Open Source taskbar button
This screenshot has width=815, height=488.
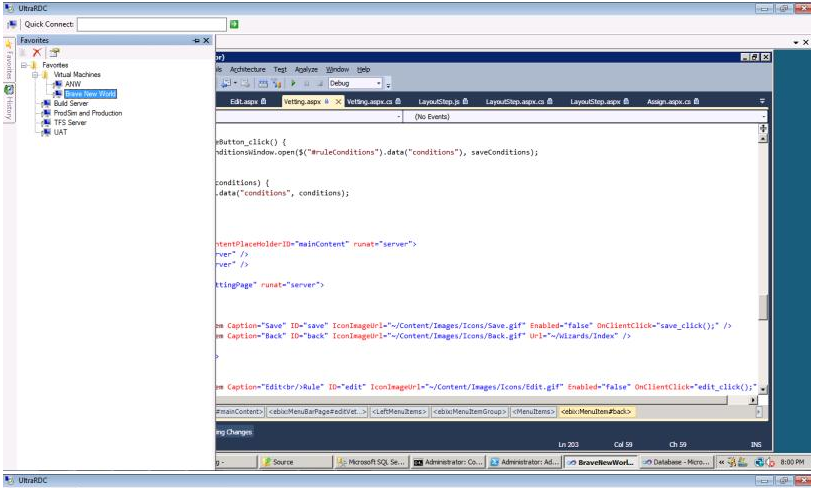pyautogui.click(x=296, y=461)
